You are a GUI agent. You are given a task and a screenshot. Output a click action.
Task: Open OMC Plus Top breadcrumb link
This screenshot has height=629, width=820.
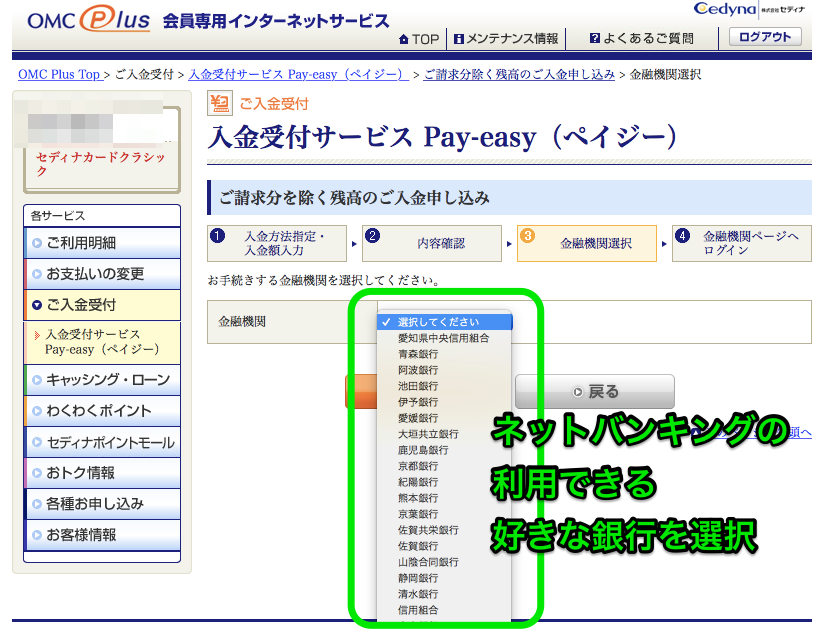(x=59, y=74)
